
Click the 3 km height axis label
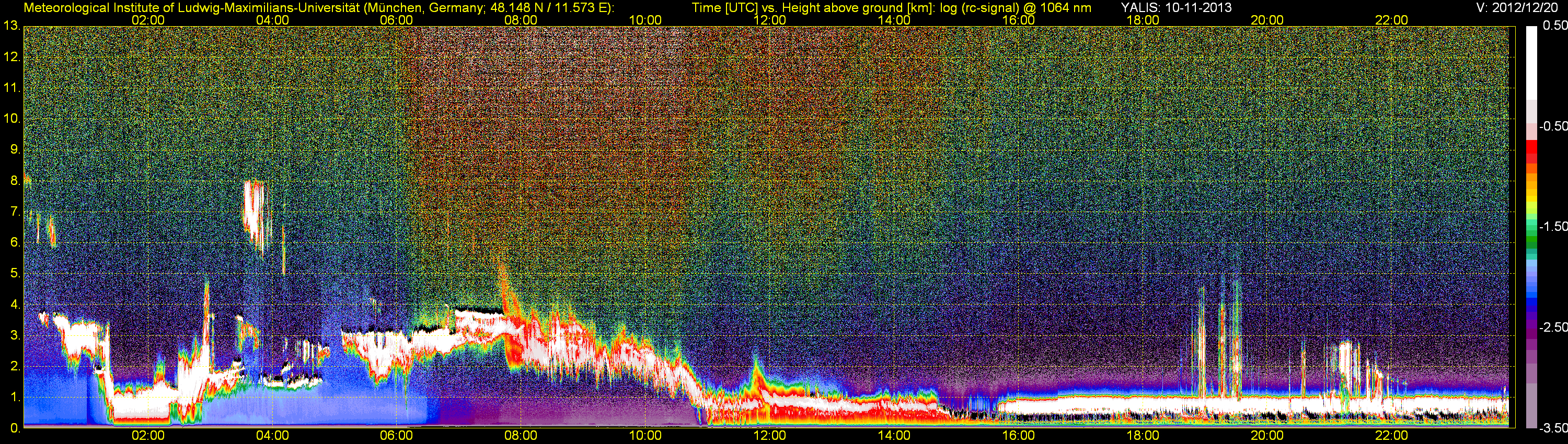15,336
